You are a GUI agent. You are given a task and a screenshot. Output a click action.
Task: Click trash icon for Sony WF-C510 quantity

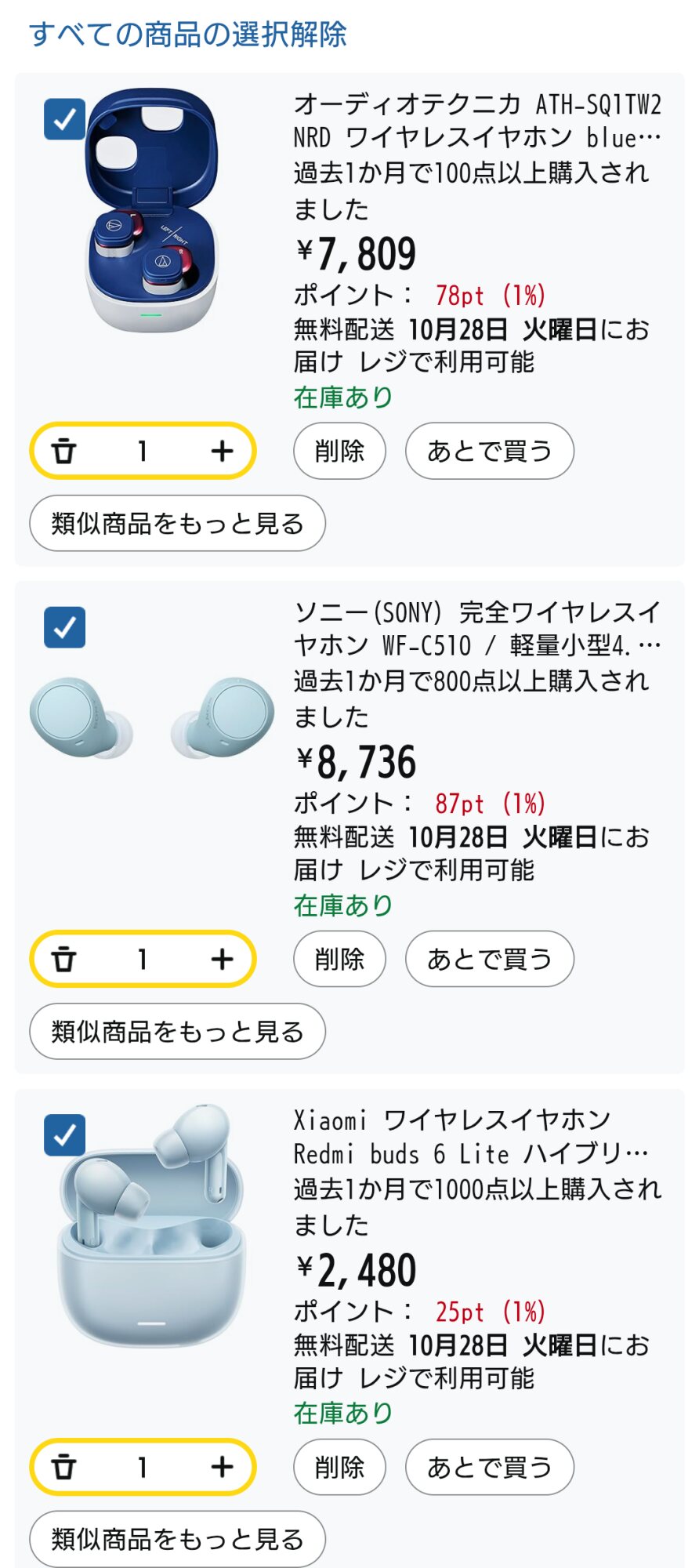[x=64, y=960]
